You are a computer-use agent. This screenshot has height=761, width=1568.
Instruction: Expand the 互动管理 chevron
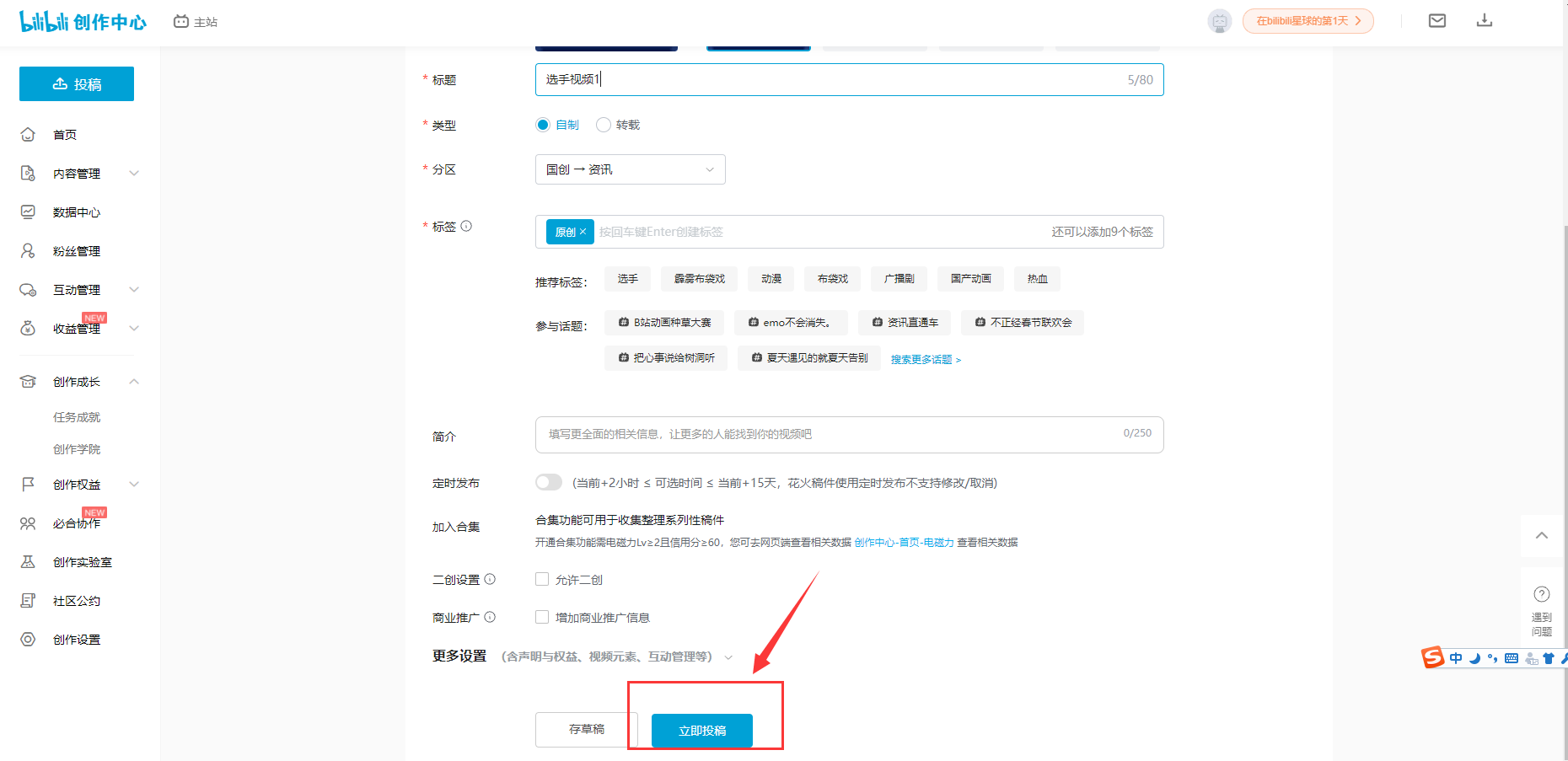click(134, 290)
